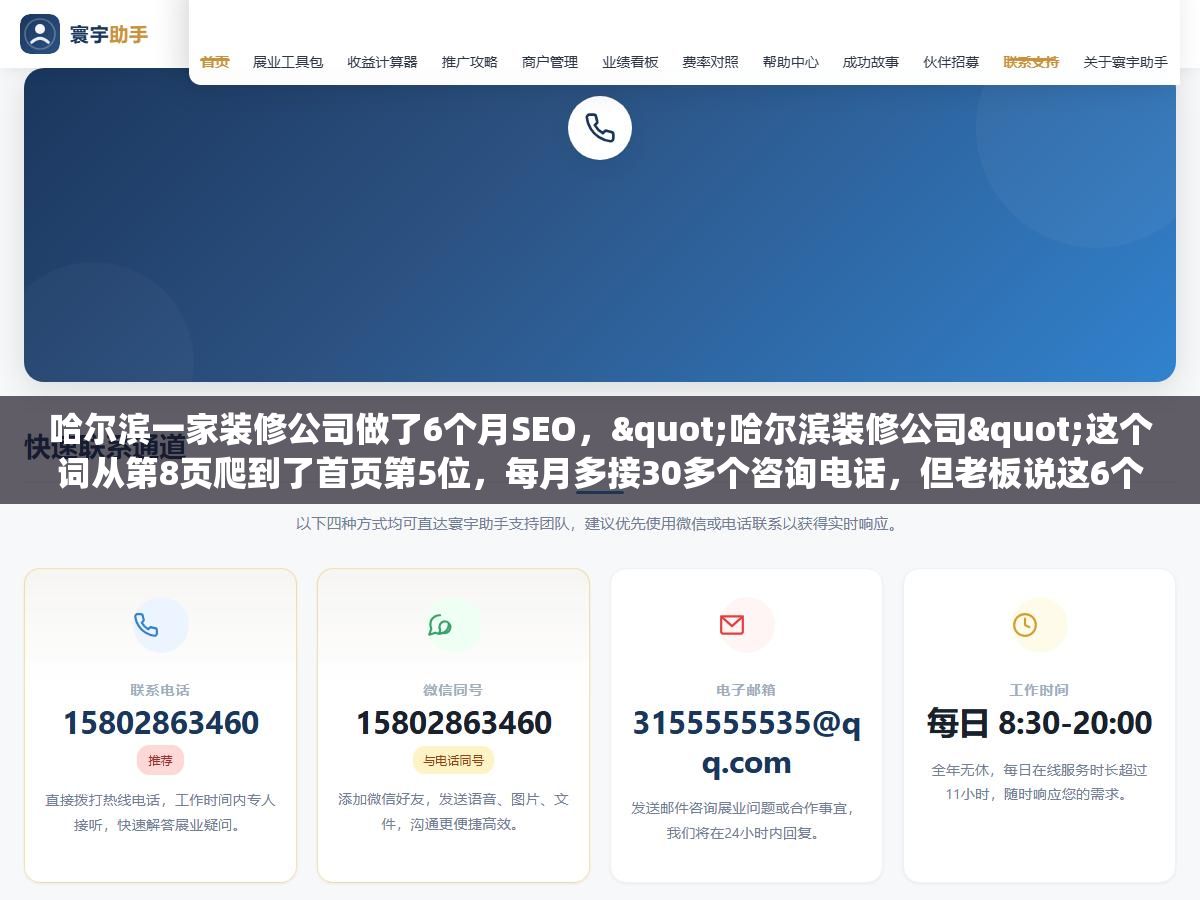Click description starting 添加微信好友
The image size is (1200, 900).
coord(453,812)
